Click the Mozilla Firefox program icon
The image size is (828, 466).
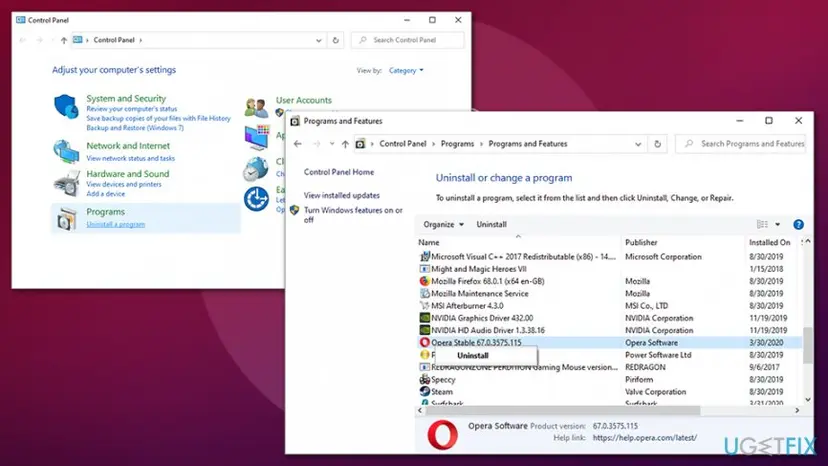pyautogui.click(x=425, y=281)
